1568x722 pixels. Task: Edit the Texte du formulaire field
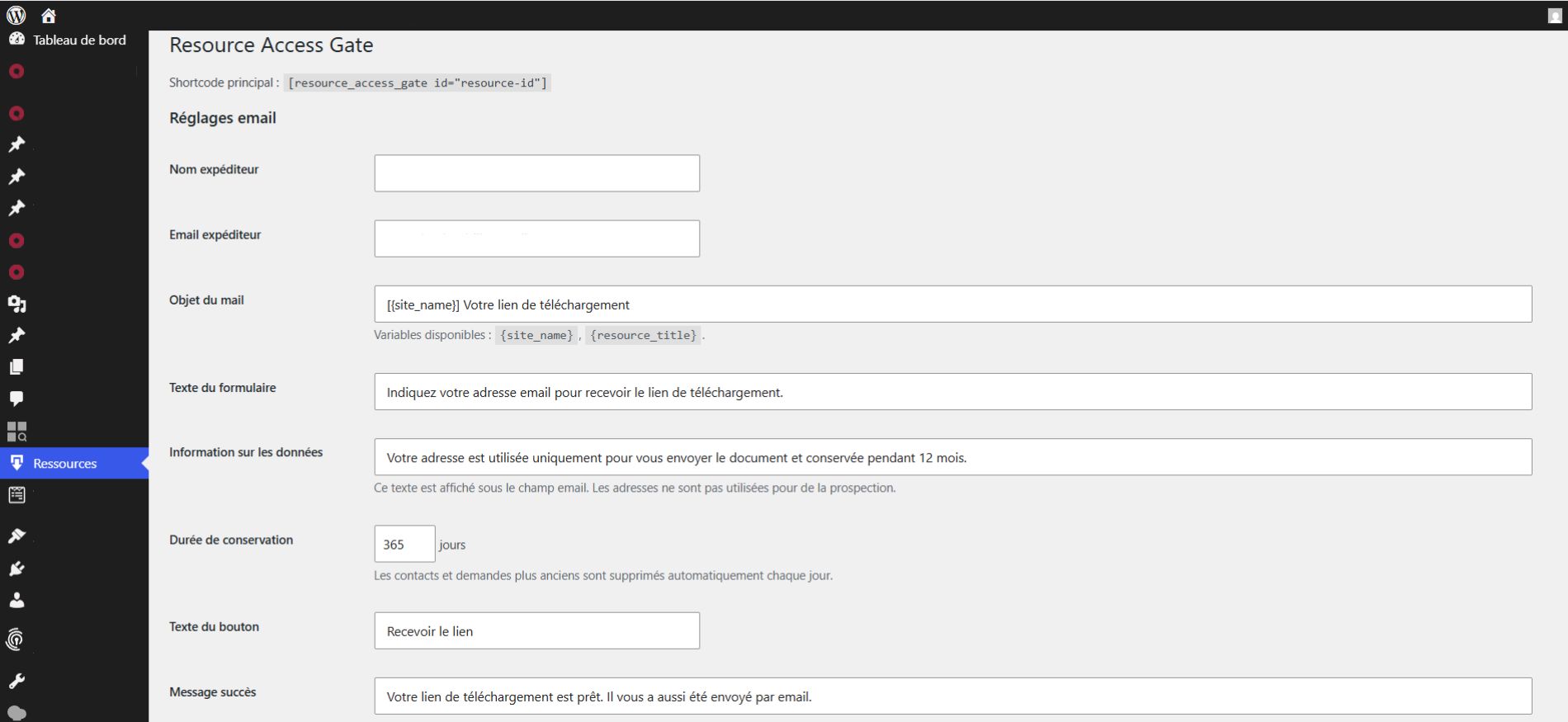953,392
